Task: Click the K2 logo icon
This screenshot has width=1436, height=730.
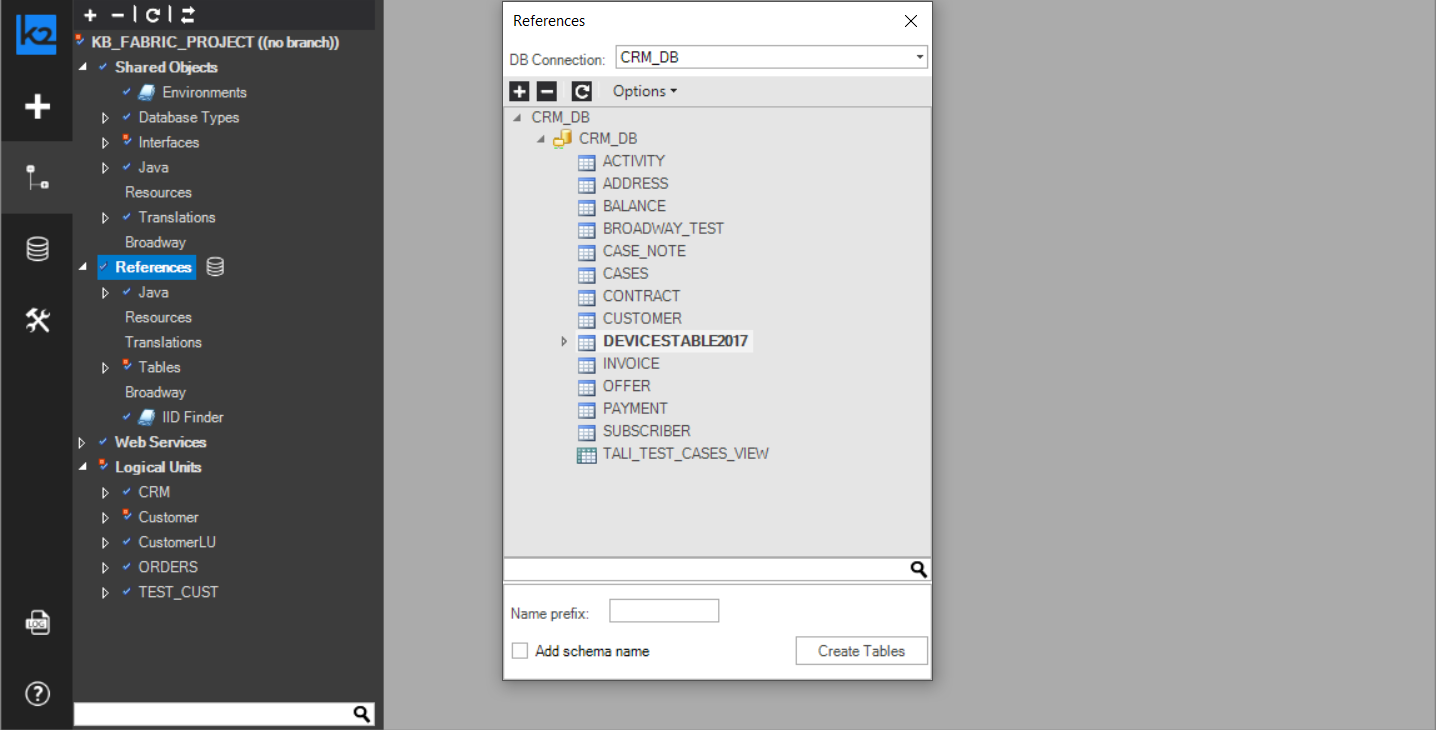Action: 36,34
